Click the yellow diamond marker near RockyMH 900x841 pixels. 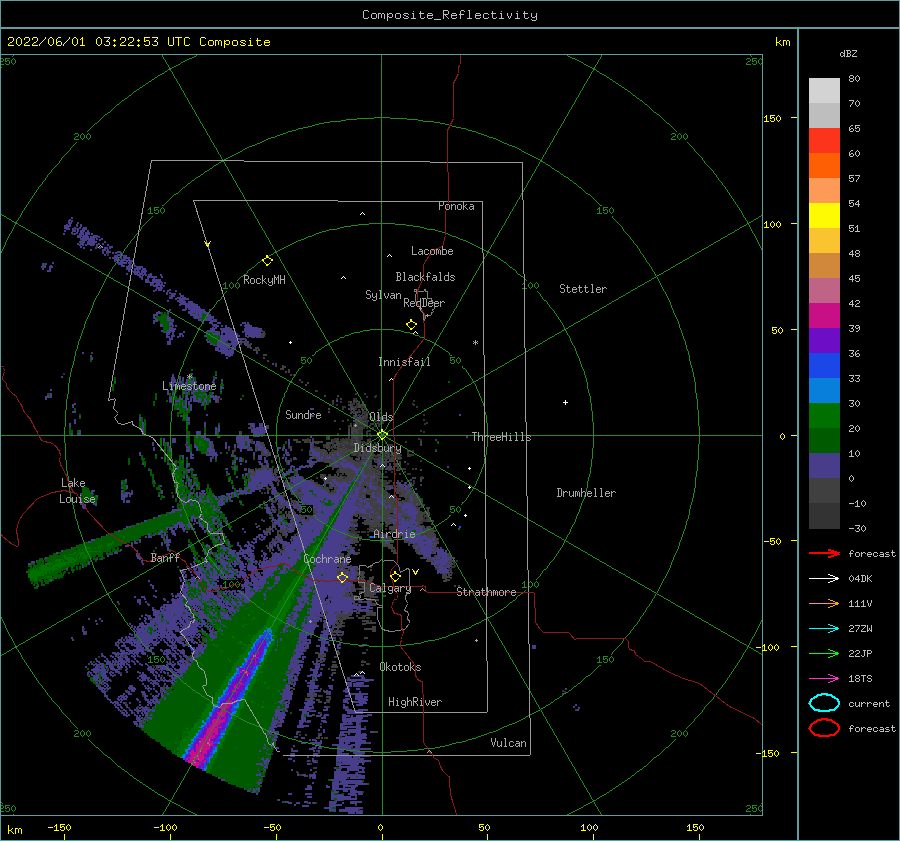coord(267,261)
